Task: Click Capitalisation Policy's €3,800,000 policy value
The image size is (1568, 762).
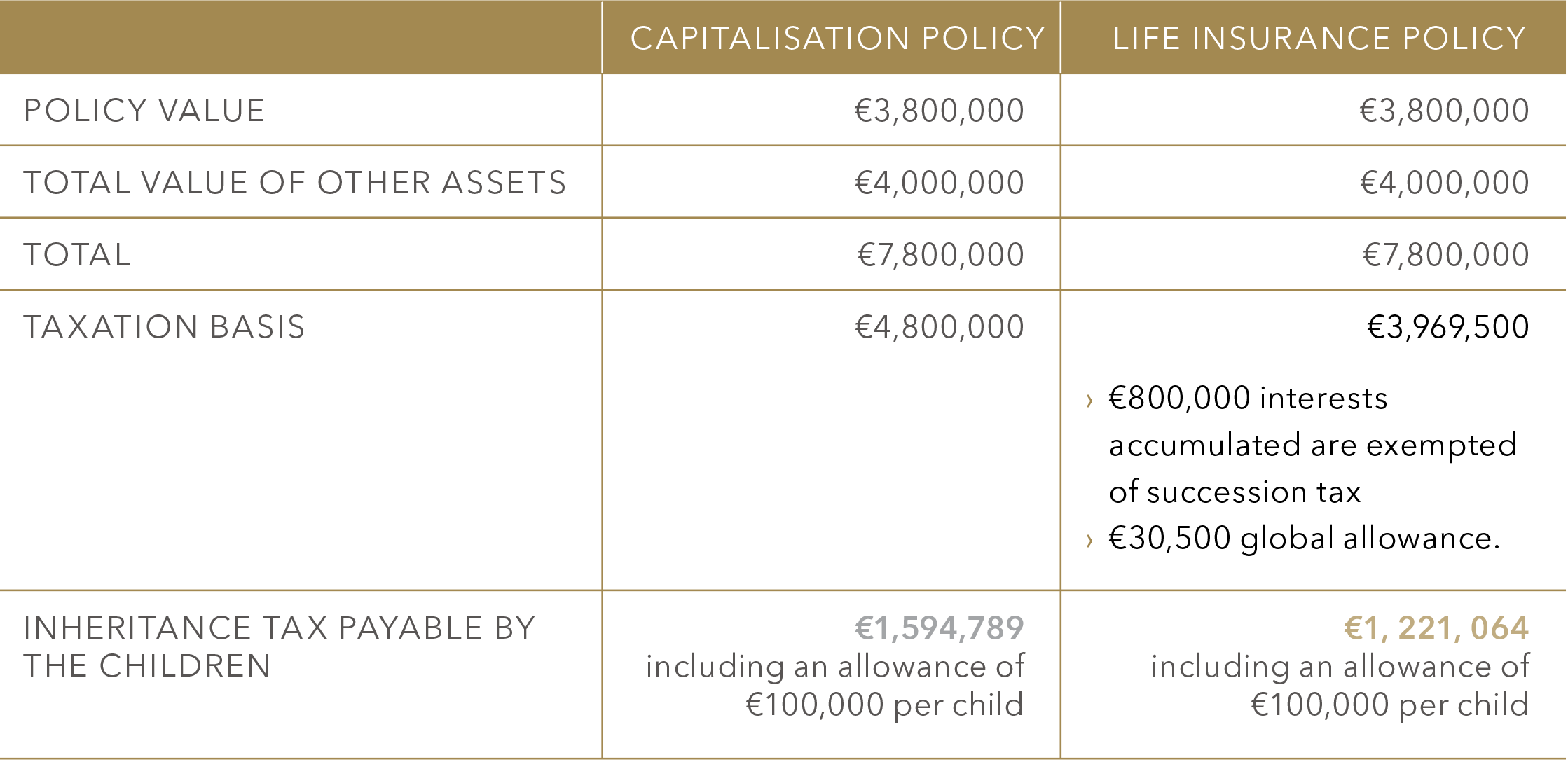Action: tap(940, 111)
